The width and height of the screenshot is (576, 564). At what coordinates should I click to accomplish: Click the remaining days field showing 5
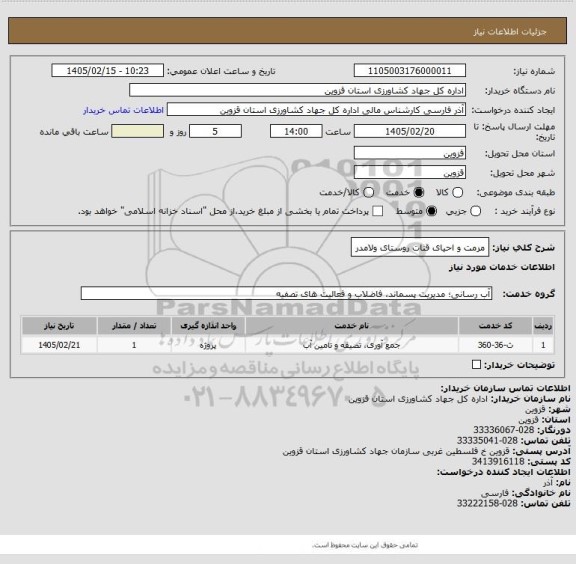click(x=215, y=131)
